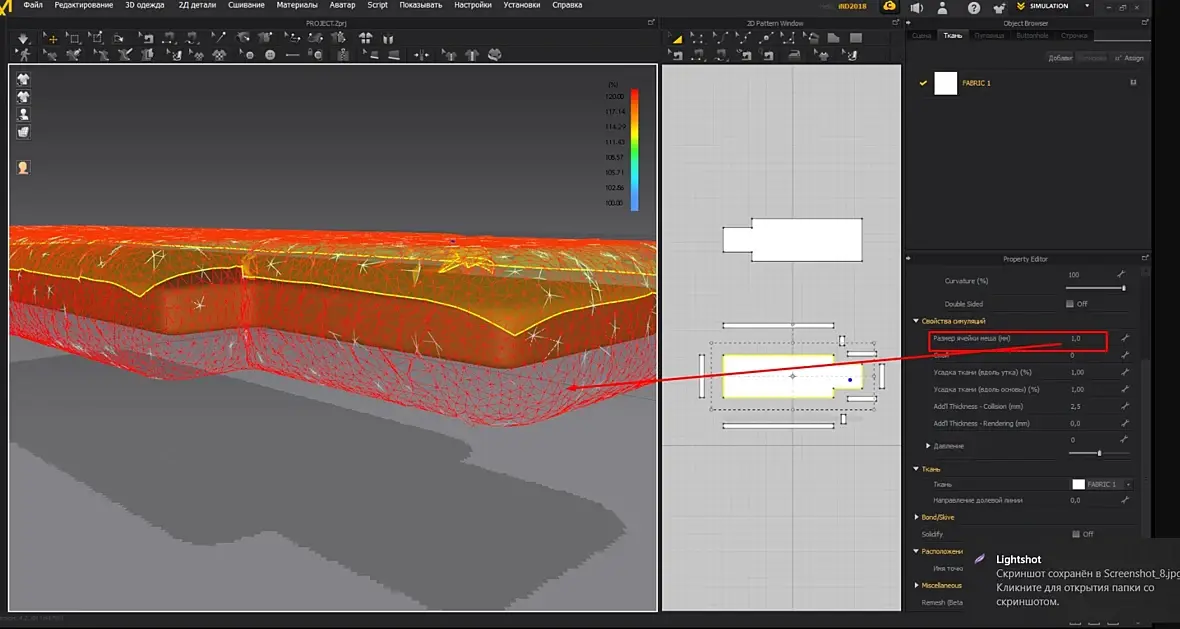Toggle the Solidify checkbox
The height and width of the screenshot is (629, 1180).
[x=1075, y=534]
